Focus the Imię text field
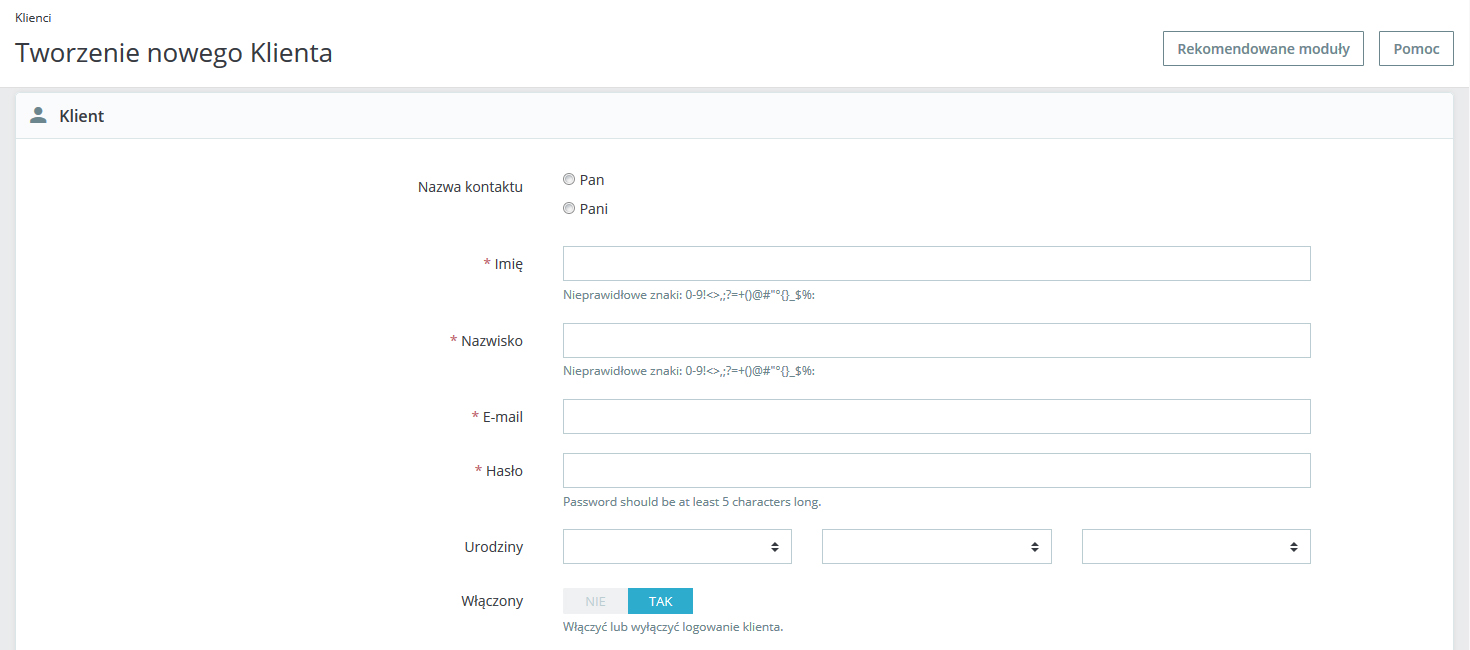 click(936, 264)
